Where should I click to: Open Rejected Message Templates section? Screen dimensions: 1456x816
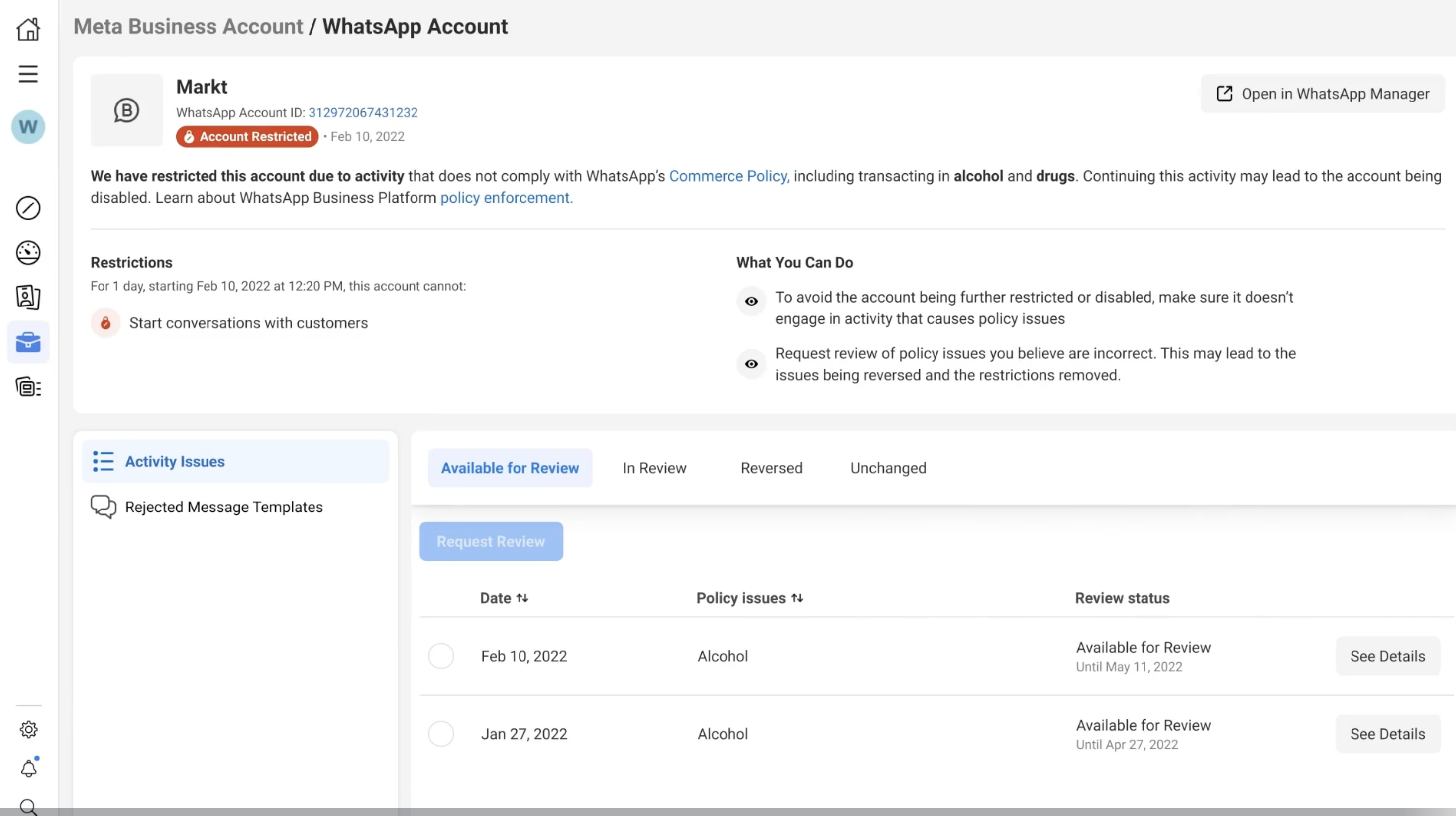click(235, 507)
